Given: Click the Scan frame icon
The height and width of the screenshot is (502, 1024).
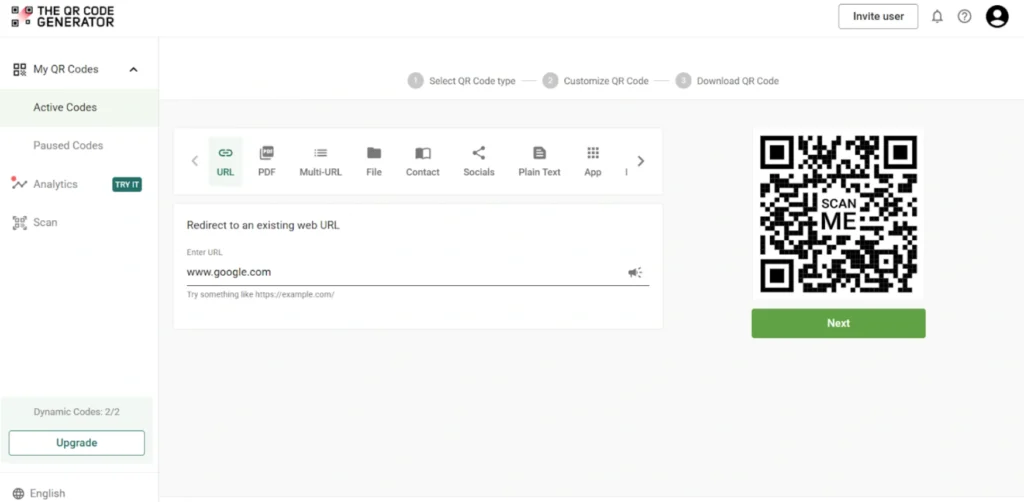Looking at the screenshot, I should pyautogui.click(x=20, y=223).
